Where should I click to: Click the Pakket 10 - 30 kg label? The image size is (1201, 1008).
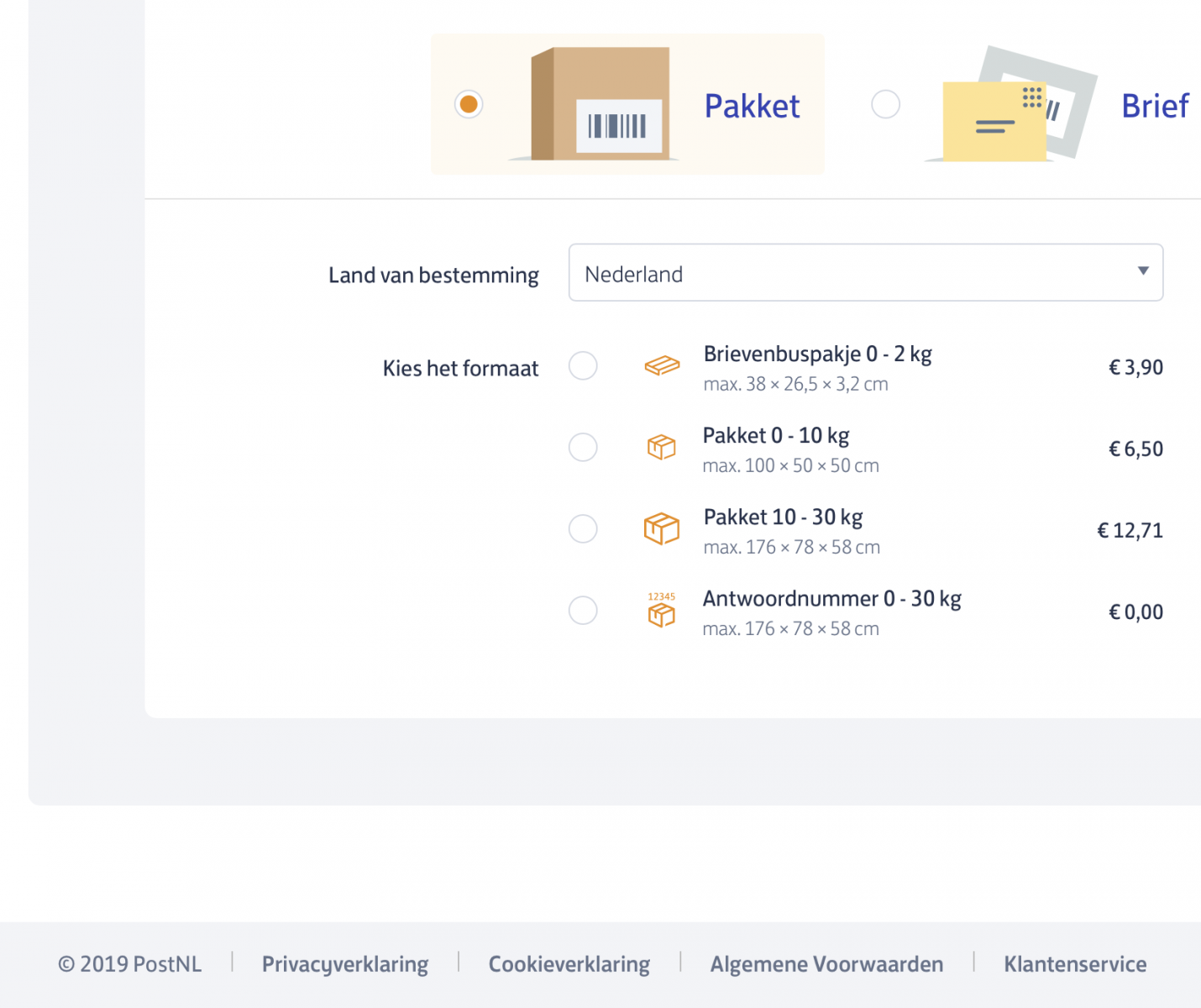(x=783, y=517)
